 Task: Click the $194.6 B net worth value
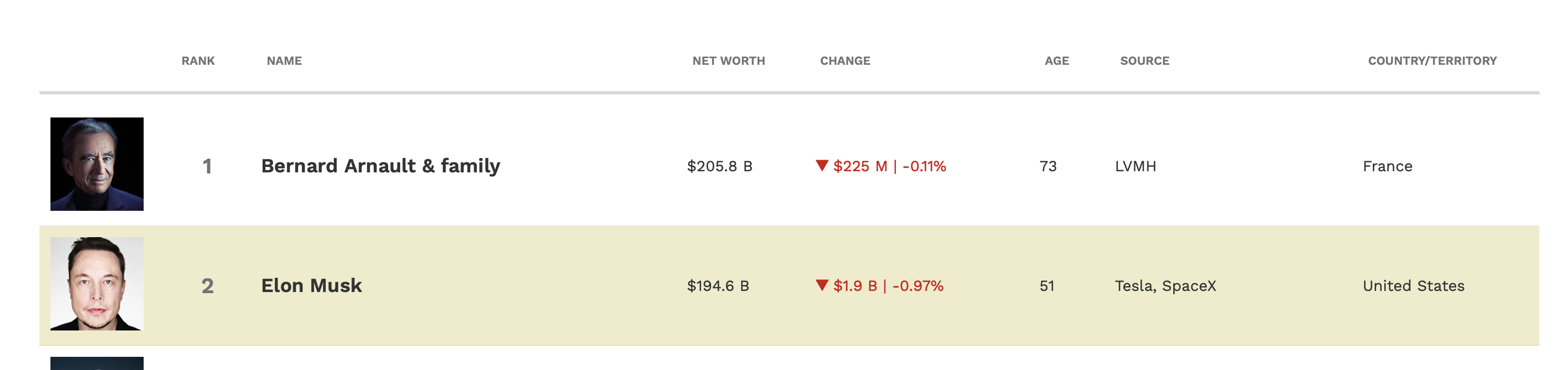[x=718, y=285]
